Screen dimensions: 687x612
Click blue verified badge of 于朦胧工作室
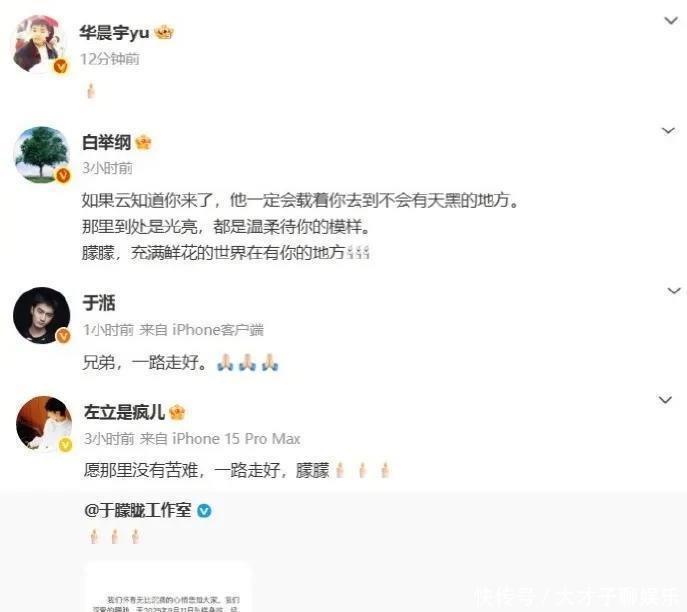pos(204,511)
